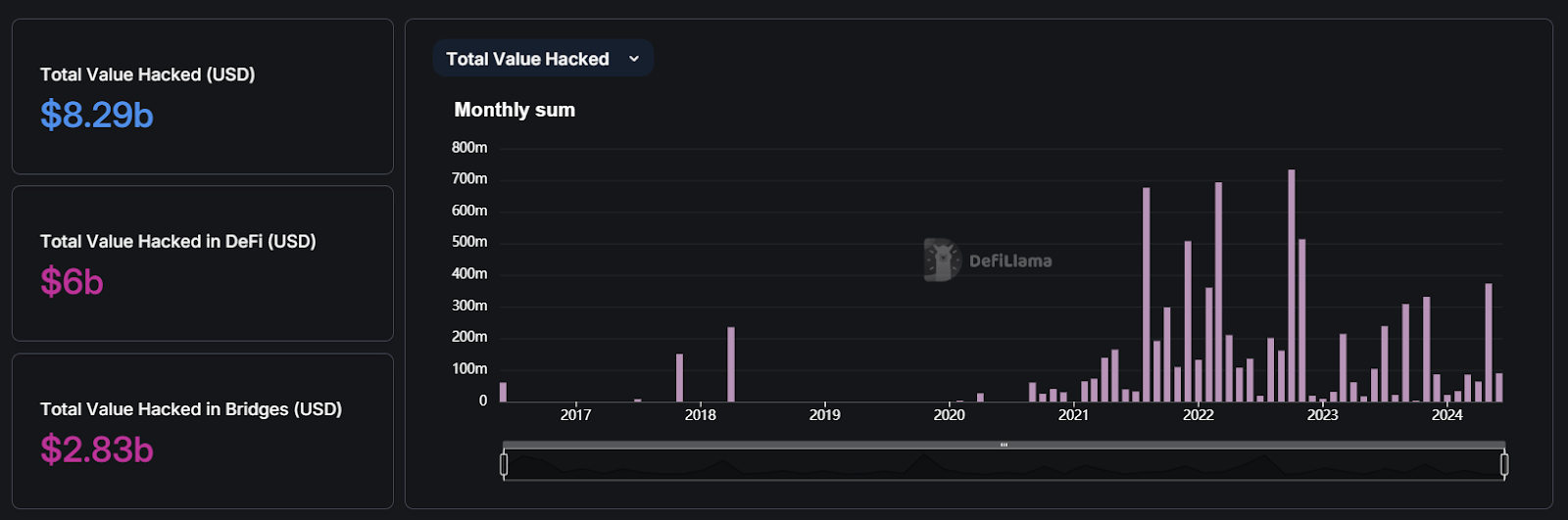
Task: Click the $6b DeFi hacked value
Action: pos(72,282)
